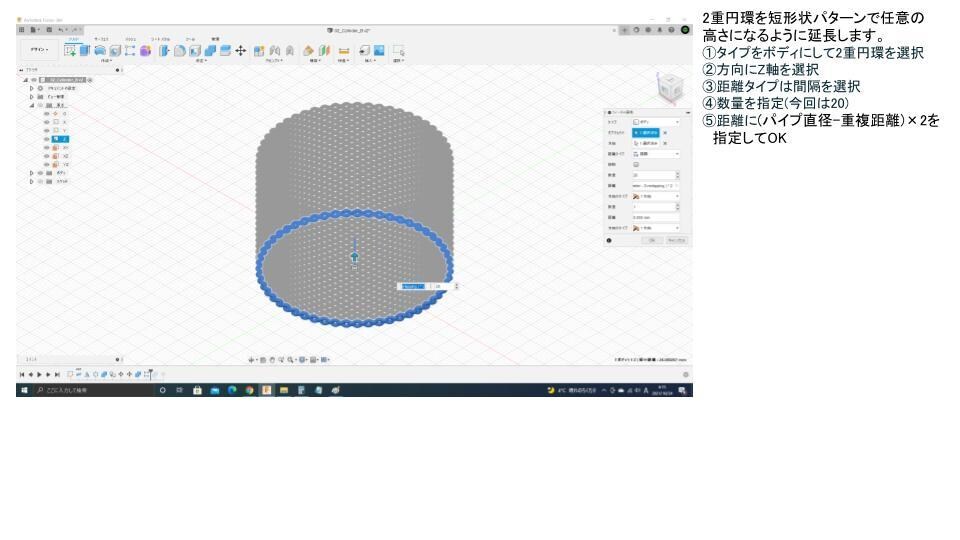
Task: Toggle visibility of the YZ plane
Action: tap(47, 165)
